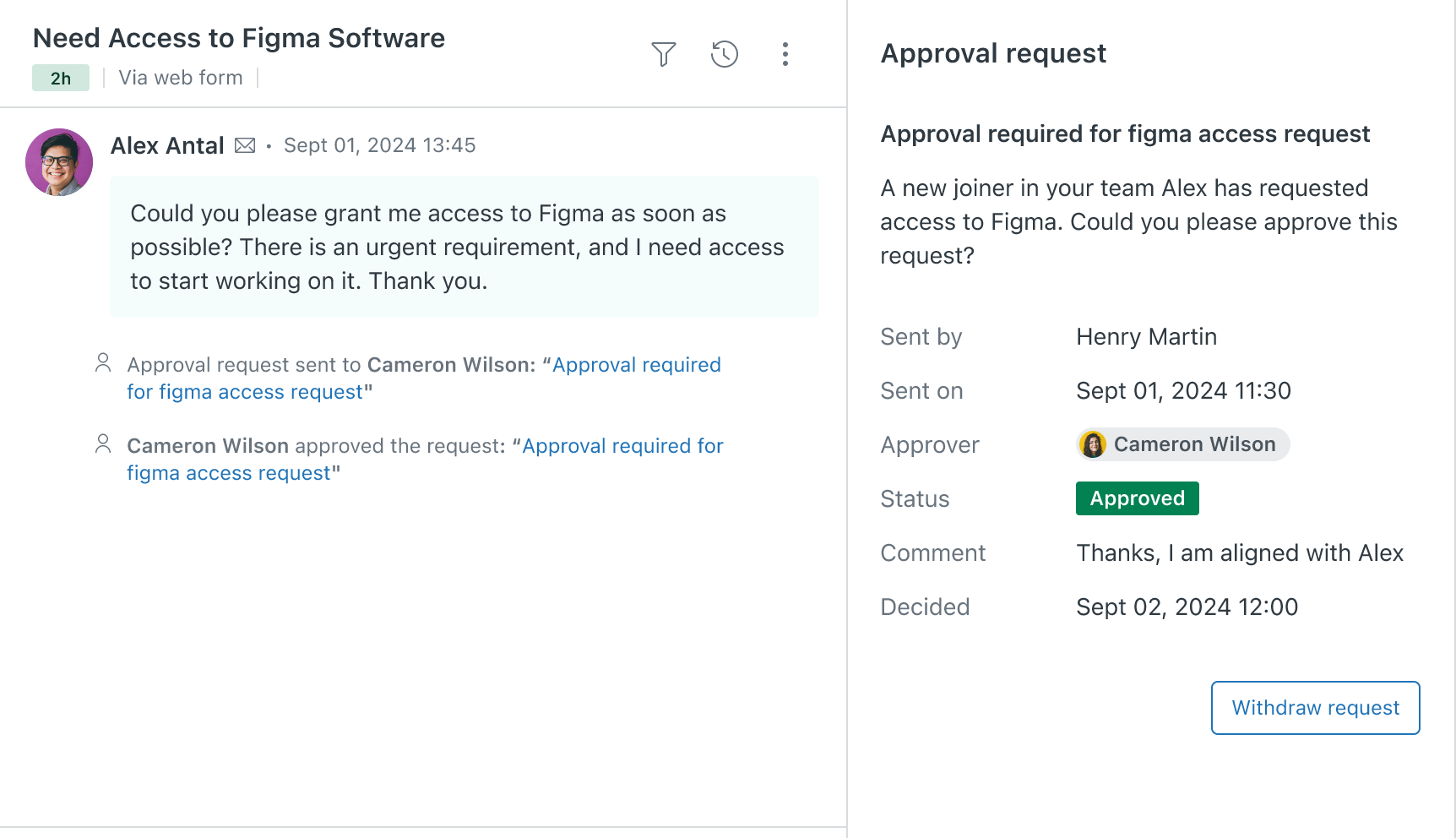Click message timestamp 'Sept 01, 2024 13:45'
Image resolution: width=1456 pixels, height=838 pixels.
tap(380, 145)
